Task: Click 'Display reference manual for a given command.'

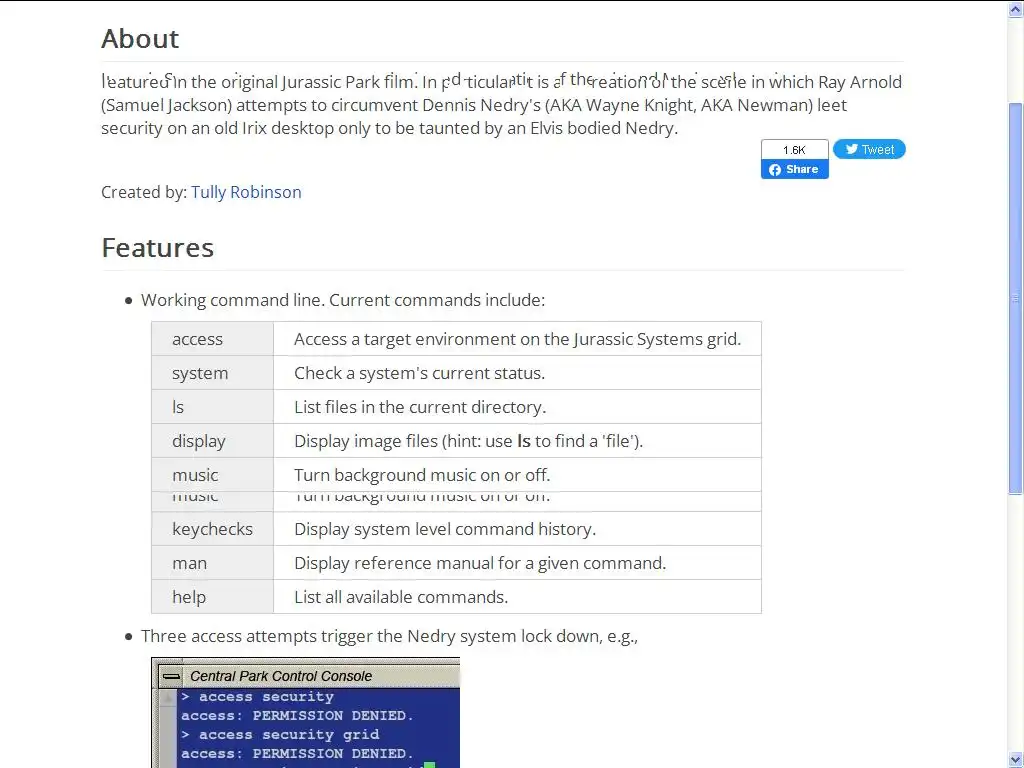Action: [480, 563]
